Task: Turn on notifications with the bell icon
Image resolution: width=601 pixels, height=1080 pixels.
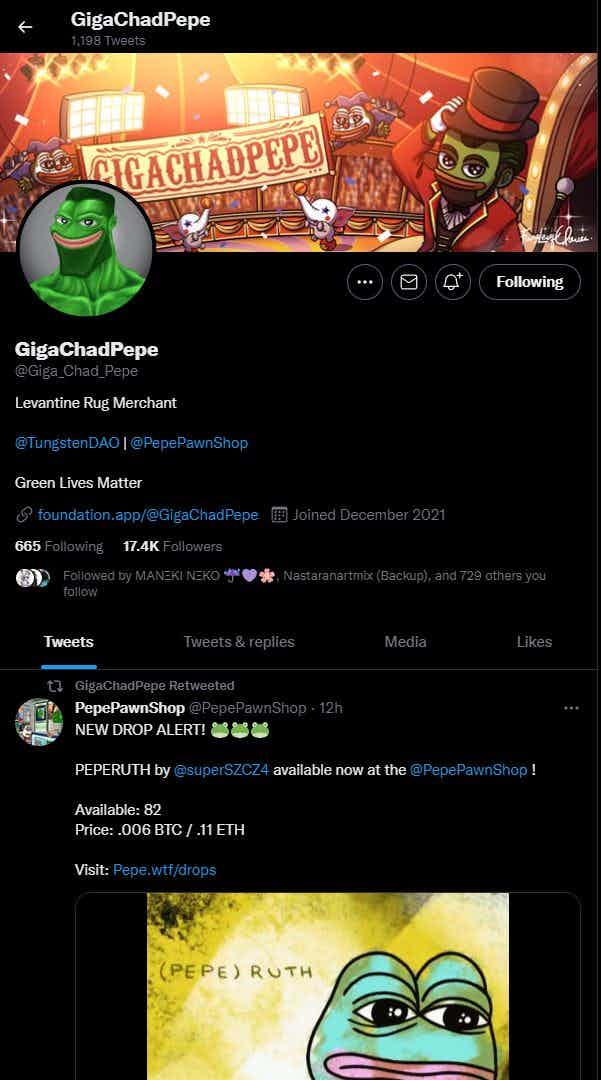Action: 453,282
